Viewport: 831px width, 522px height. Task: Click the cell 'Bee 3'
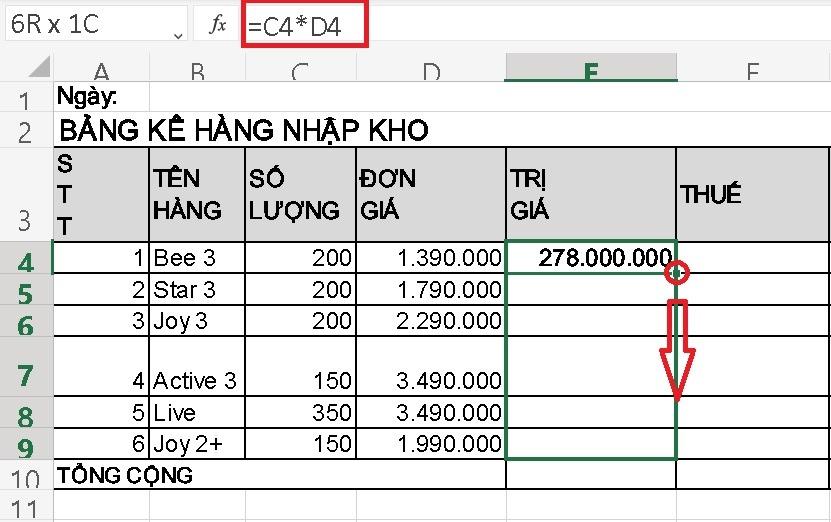[x=197, y=258]
